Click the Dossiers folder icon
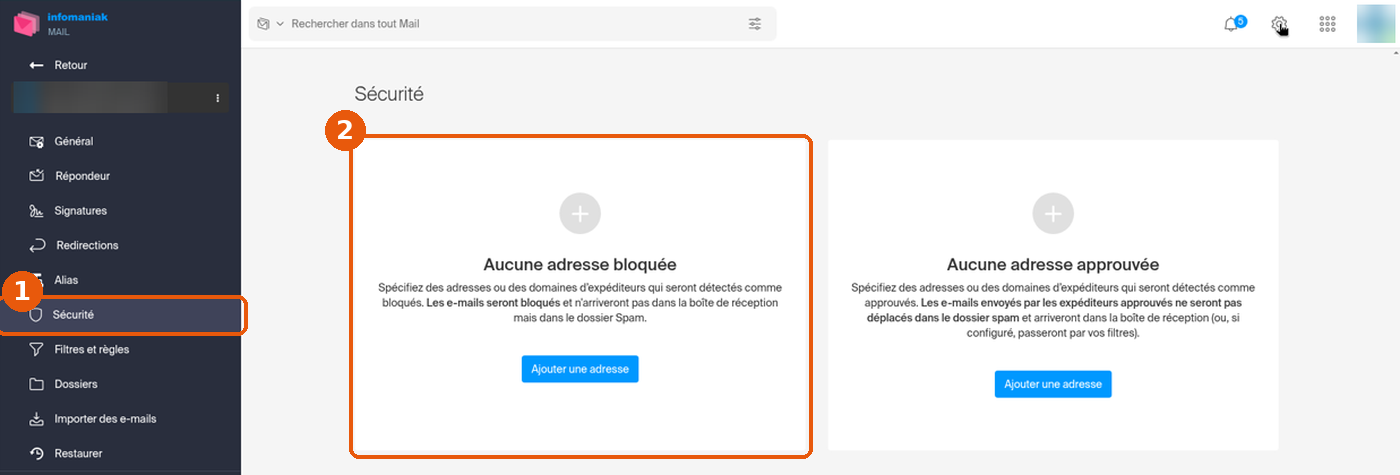 click(x=37, y=384)
